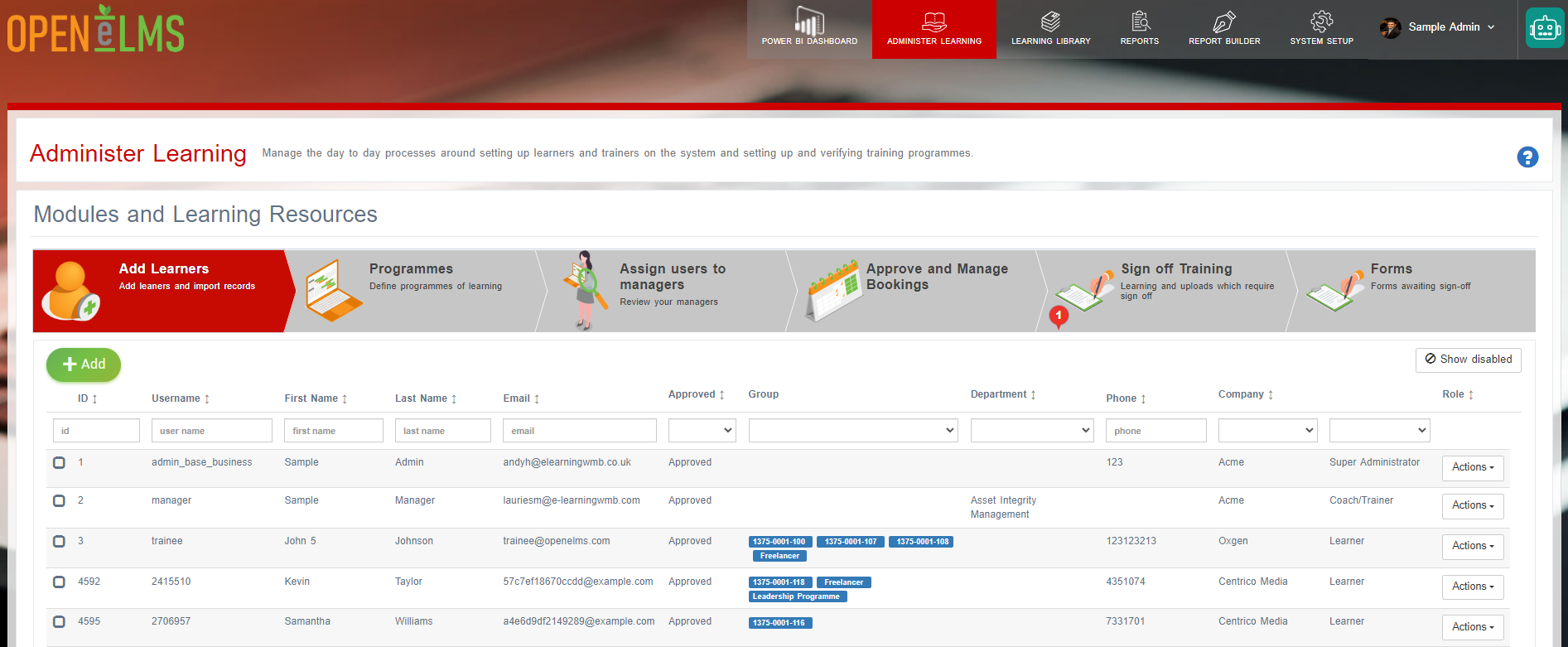1568x647 pixels.
Task: Tick the checkbox for user ID 1
Action: point(59,462)
